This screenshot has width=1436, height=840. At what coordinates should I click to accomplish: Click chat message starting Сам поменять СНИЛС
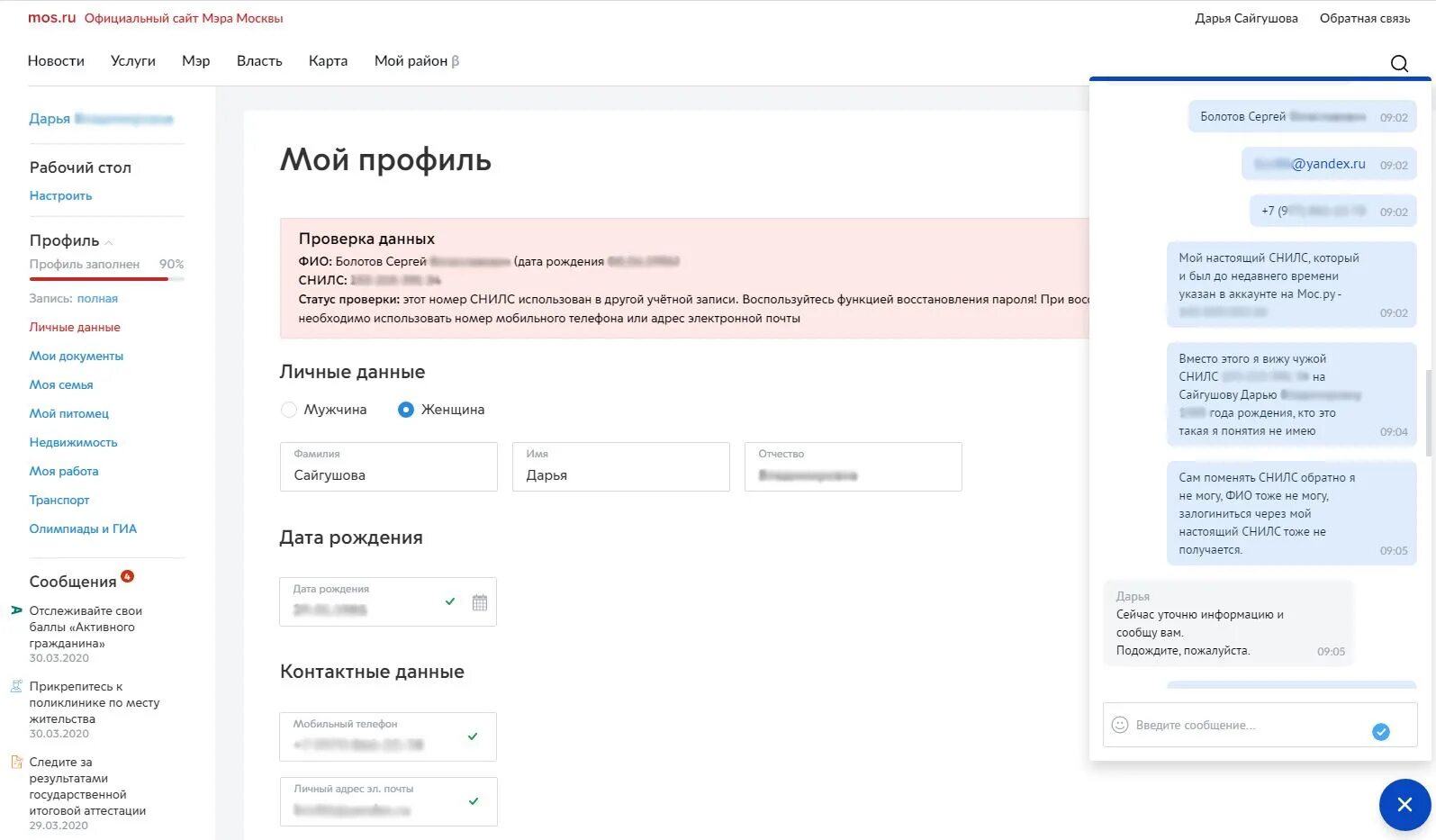coord(1292,513)
